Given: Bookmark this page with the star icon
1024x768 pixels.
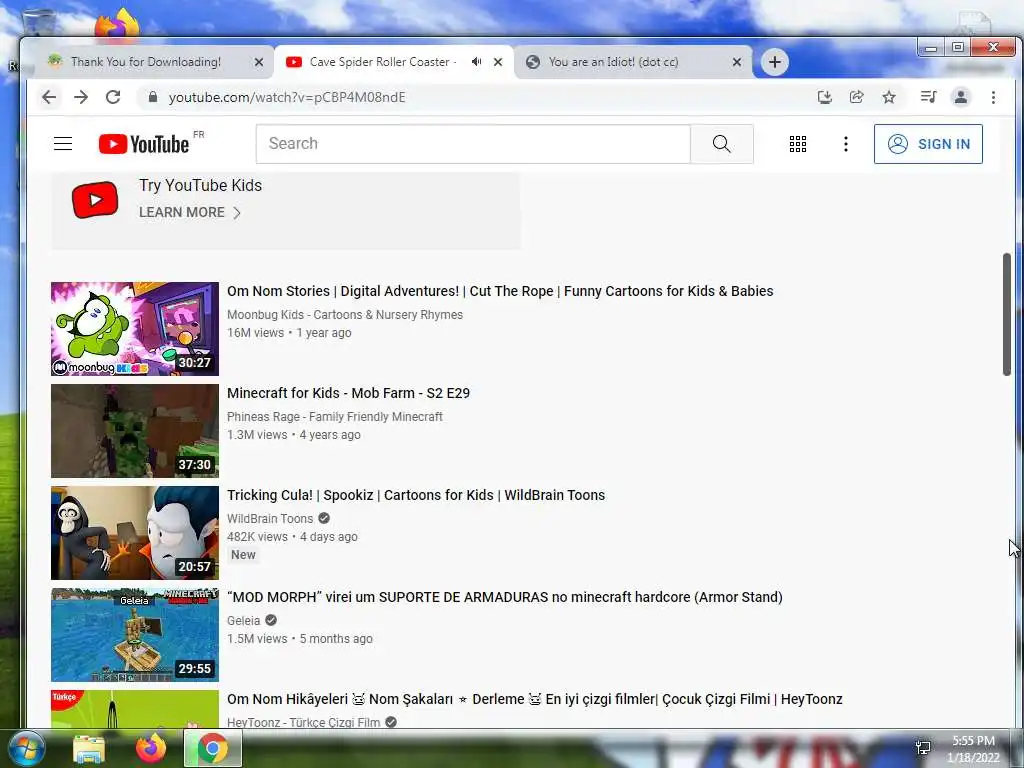Looking at the screenshot, I should pos(889,97).
